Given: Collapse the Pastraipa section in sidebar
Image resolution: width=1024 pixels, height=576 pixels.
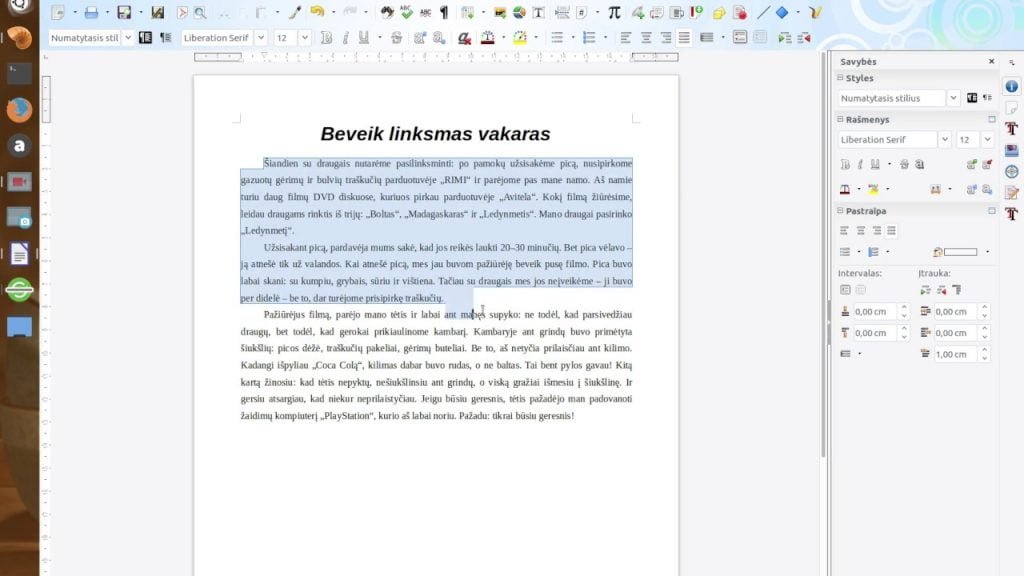Looking at the screenshot, I should pos(840,211).
